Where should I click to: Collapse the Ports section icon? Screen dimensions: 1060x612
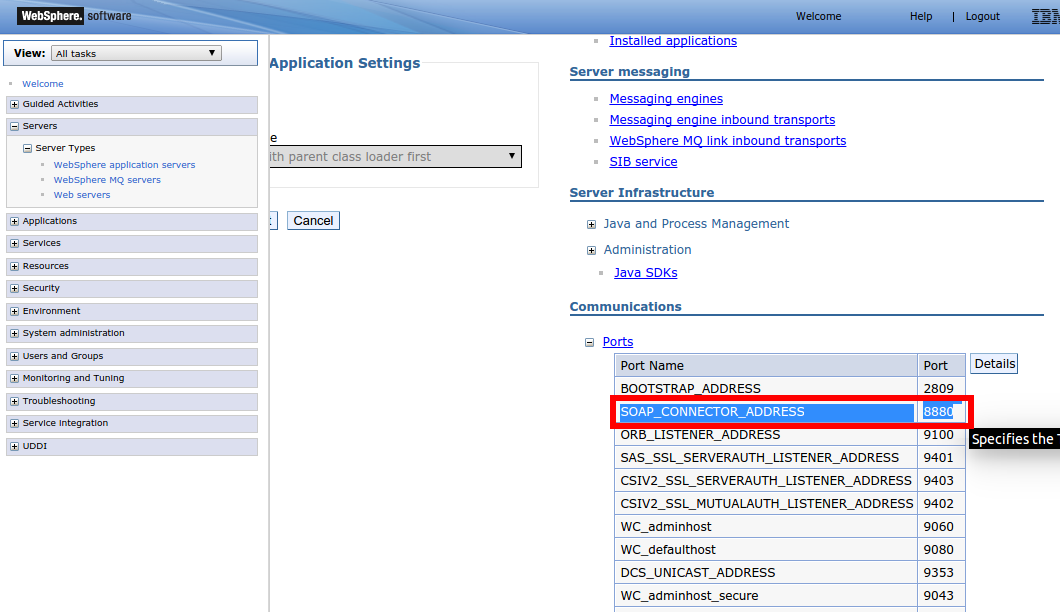coord(589,342)
